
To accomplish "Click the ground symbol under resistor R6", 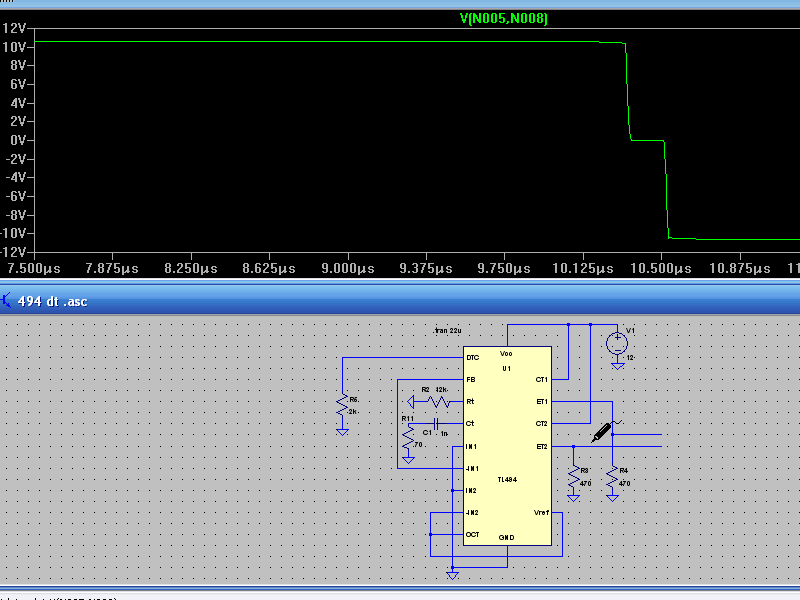I will coord(342,432).
